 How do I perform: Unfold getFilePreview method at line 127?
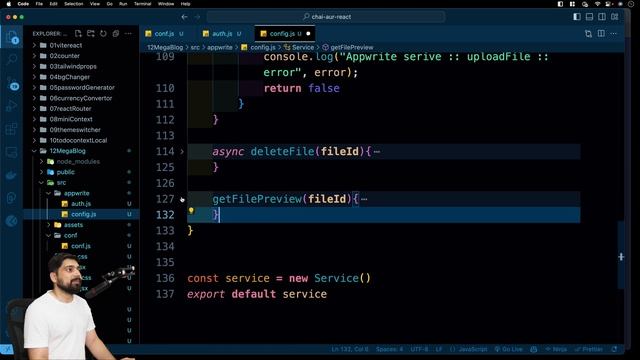(182, 199)
